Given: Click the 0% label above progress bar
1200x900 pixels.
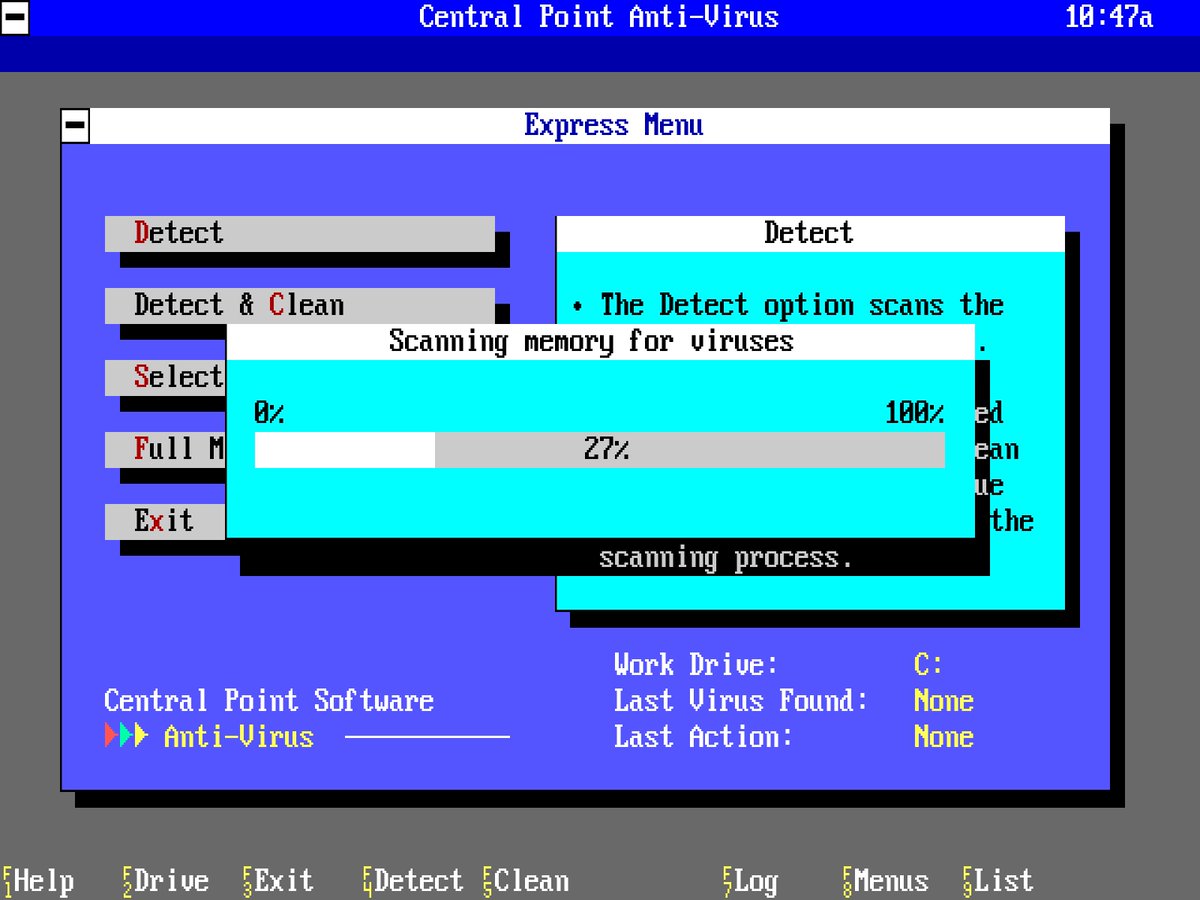Looking at the screenshot, I should (x=270, y=413).
